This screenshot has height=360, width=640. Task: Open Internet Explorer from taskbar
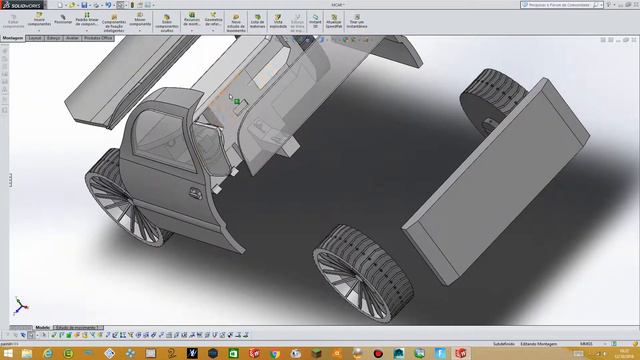tap(48, 353)
